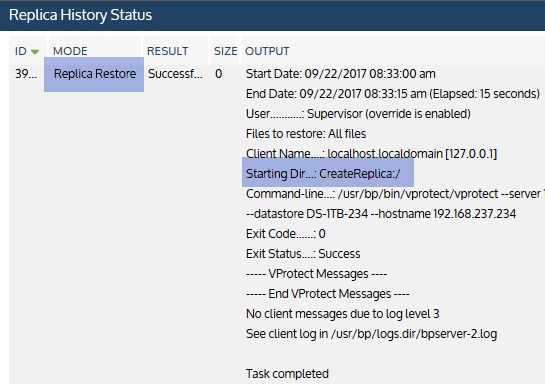Select the Replica Restore mode cell
The width and height of the screenshot is (545, 384).
[95, 74]
